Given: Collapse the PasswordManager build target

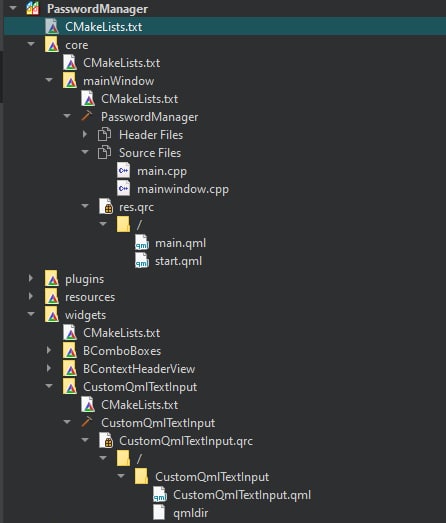Looking at the screenshot, I should [x=67, y=116].
